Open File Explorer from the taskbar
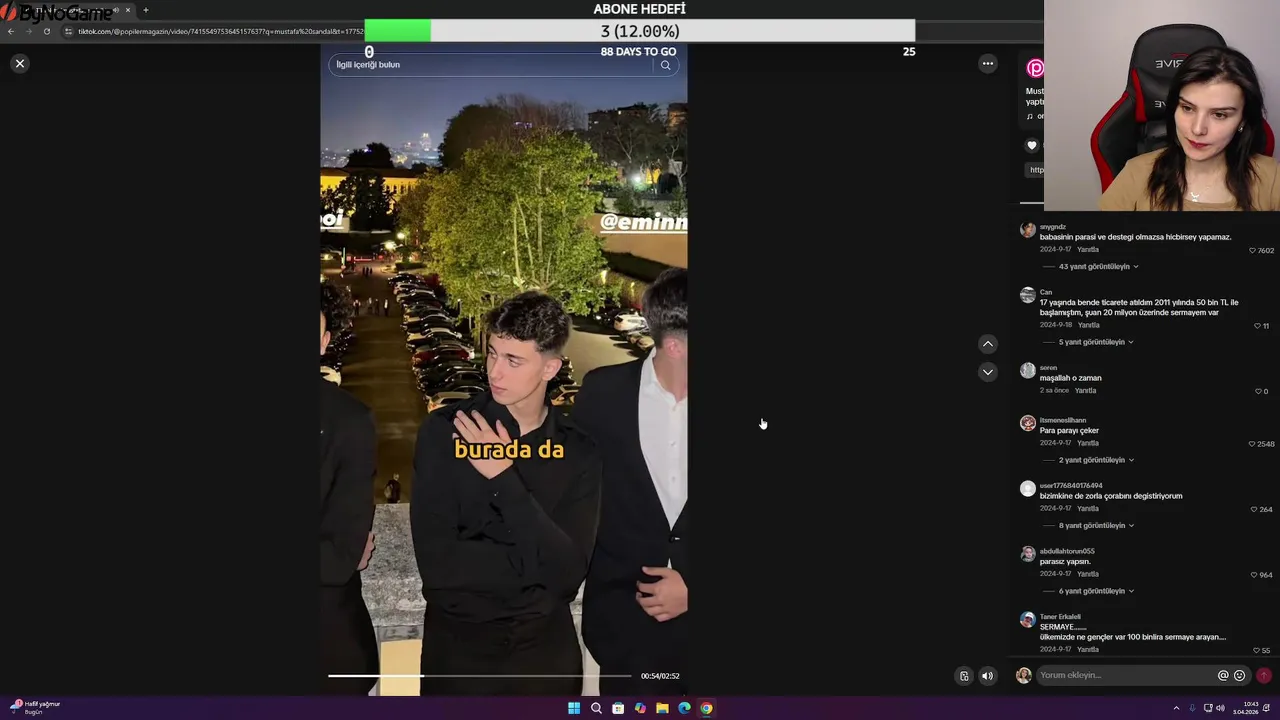 pos(662,708)
